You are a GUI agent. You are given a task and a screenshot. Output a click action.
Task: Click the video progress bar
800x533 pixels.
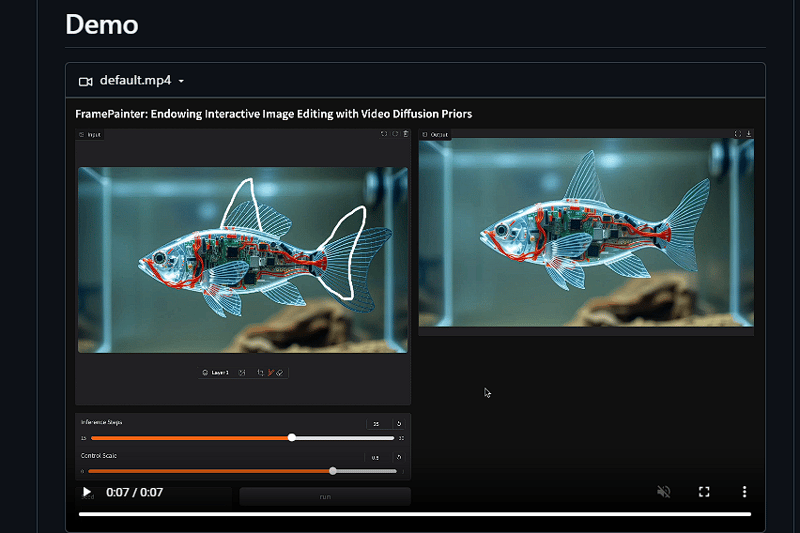415,514
